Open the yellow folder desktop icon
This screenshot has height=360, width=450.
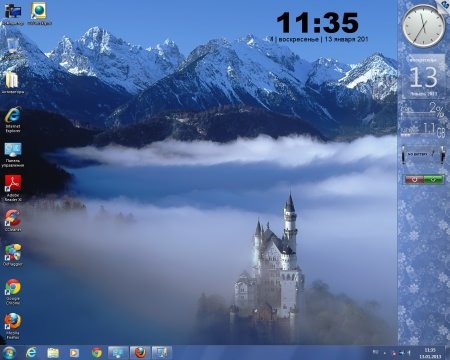(12, 83)
